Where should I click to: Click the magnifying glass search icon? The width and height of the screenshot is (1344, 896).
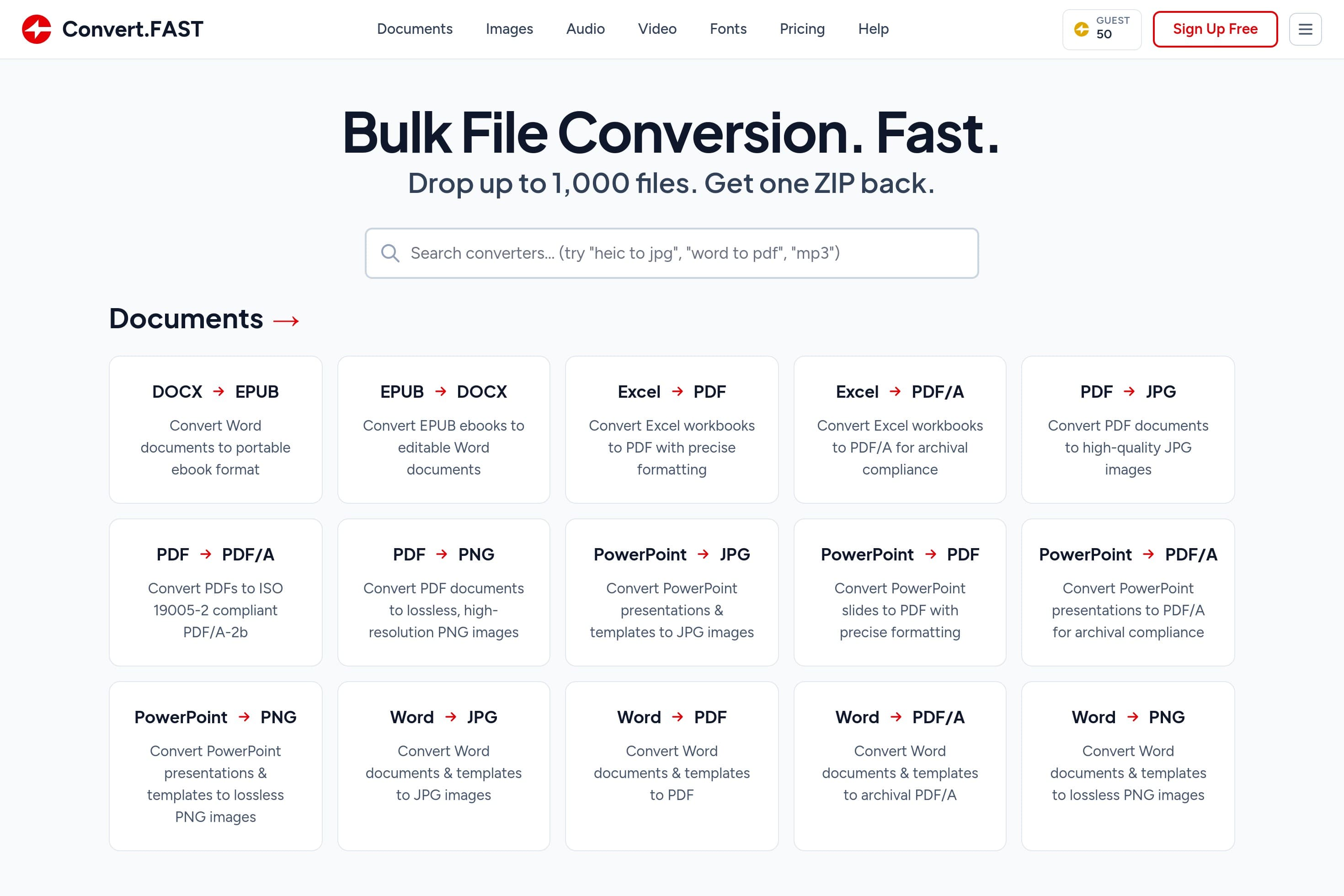coord(391,253)
